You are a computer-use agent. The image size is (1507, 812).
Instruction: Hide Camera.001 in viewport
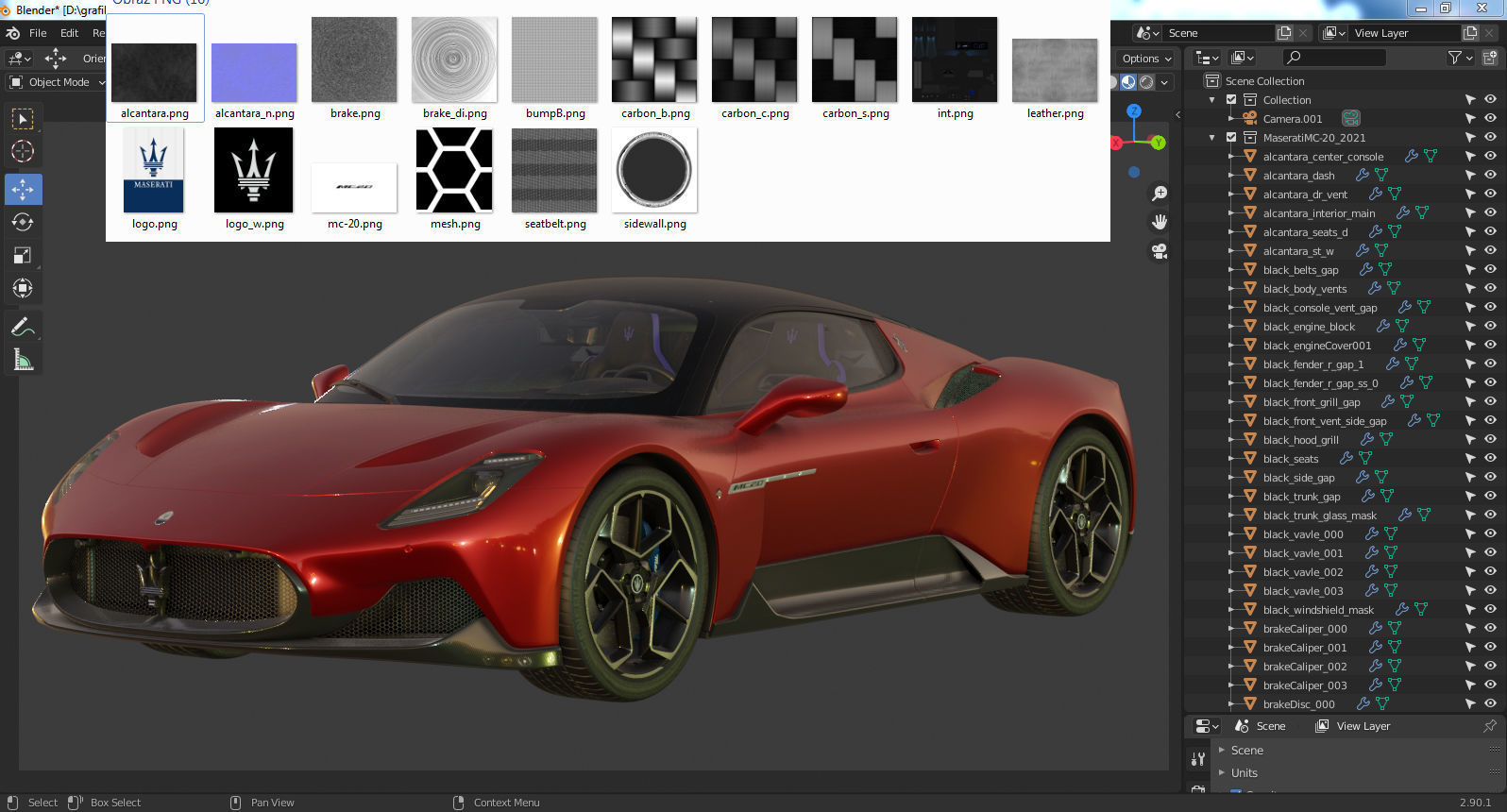[1490, 119]
